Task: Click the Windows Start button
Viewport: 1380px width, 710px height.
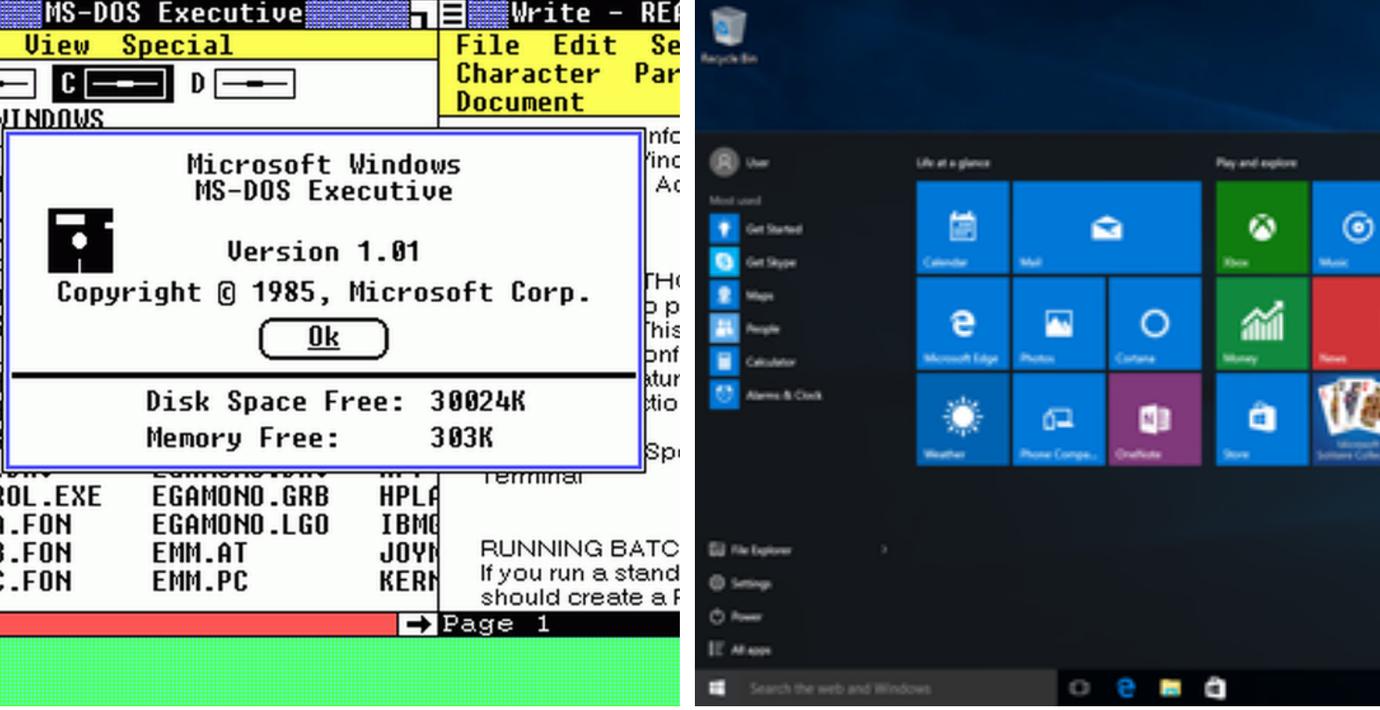Action: pyautogui.click(x=717, y=688)
